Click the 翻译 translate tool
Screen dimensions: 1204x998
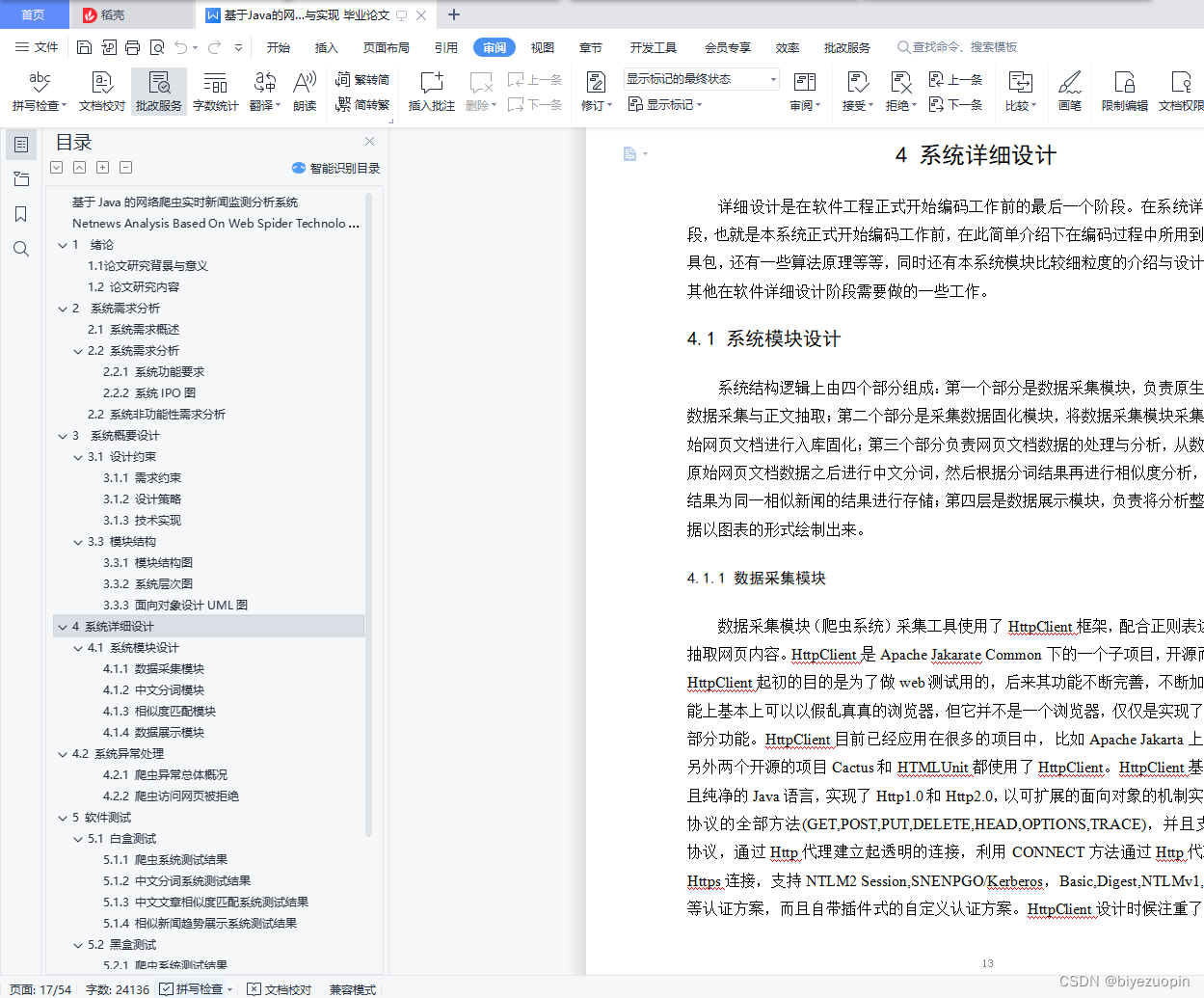[264, 92]
